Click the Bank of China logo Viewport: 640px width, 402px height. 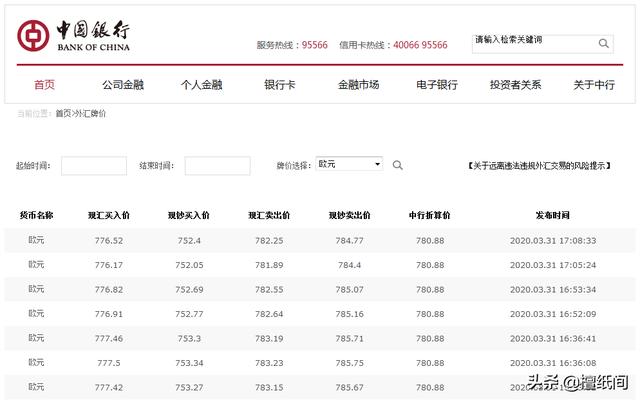point(74,37)
